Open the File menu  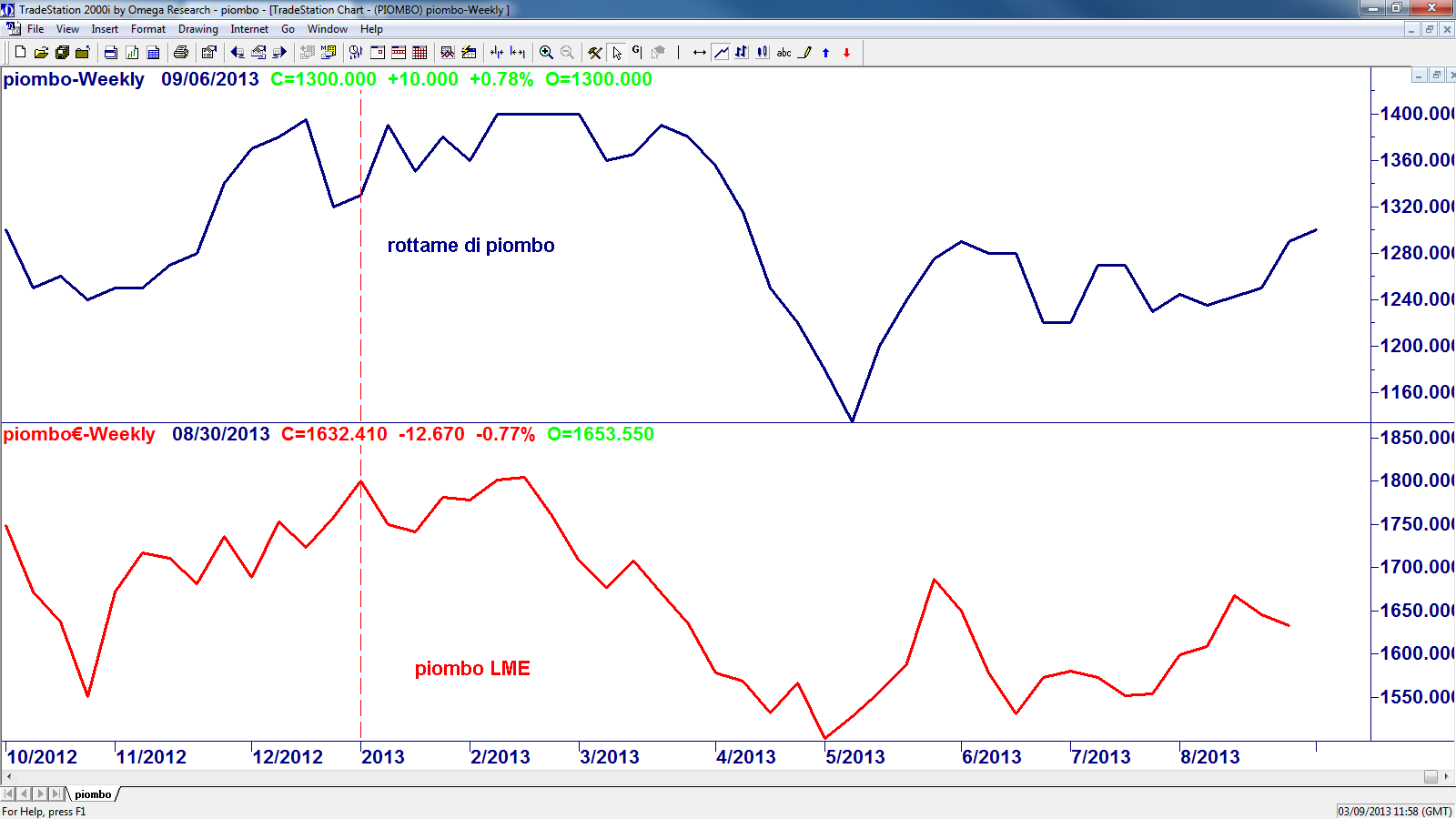[x=35, y=29]
